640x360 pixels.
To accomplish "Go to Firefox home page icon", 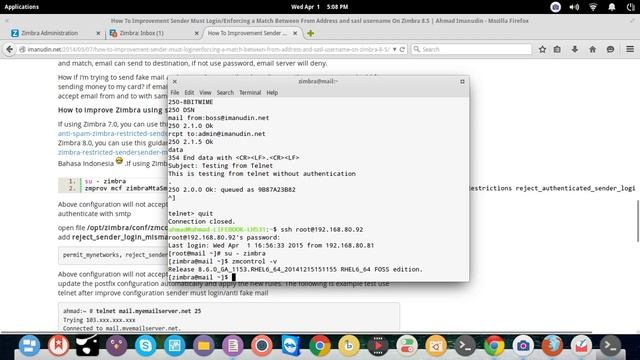I will [593, 49].
